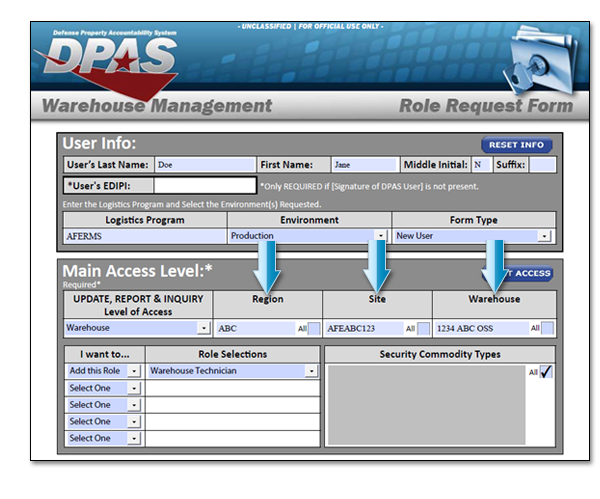The width and height of the screenshot is (600, 499).
Task: Check the Site All checkbox
Action: tap(423, 328)
